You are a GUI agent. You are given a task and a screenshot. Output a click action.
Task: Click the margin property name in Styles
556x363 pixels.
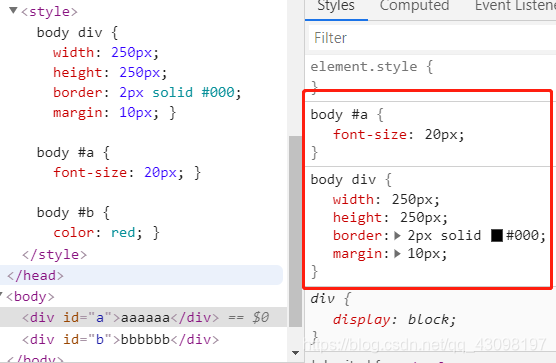point(357,254)
